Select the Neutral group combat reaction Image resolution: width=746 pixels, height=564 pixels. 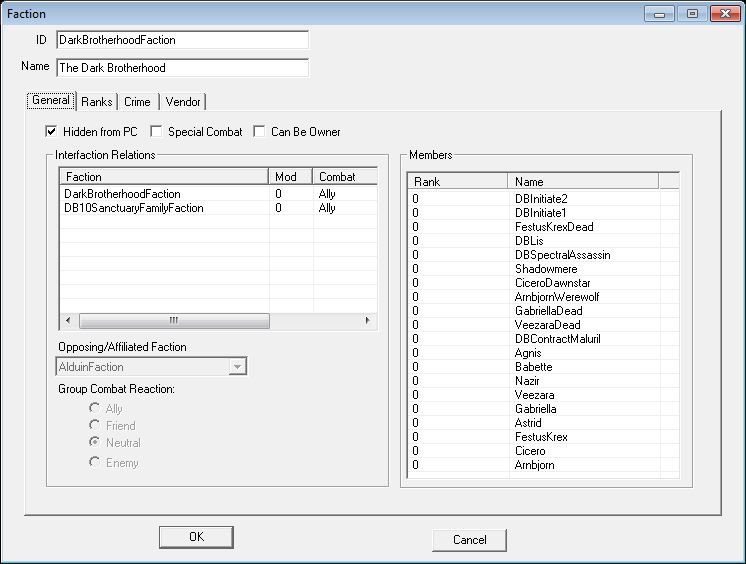tap(95, 442)
